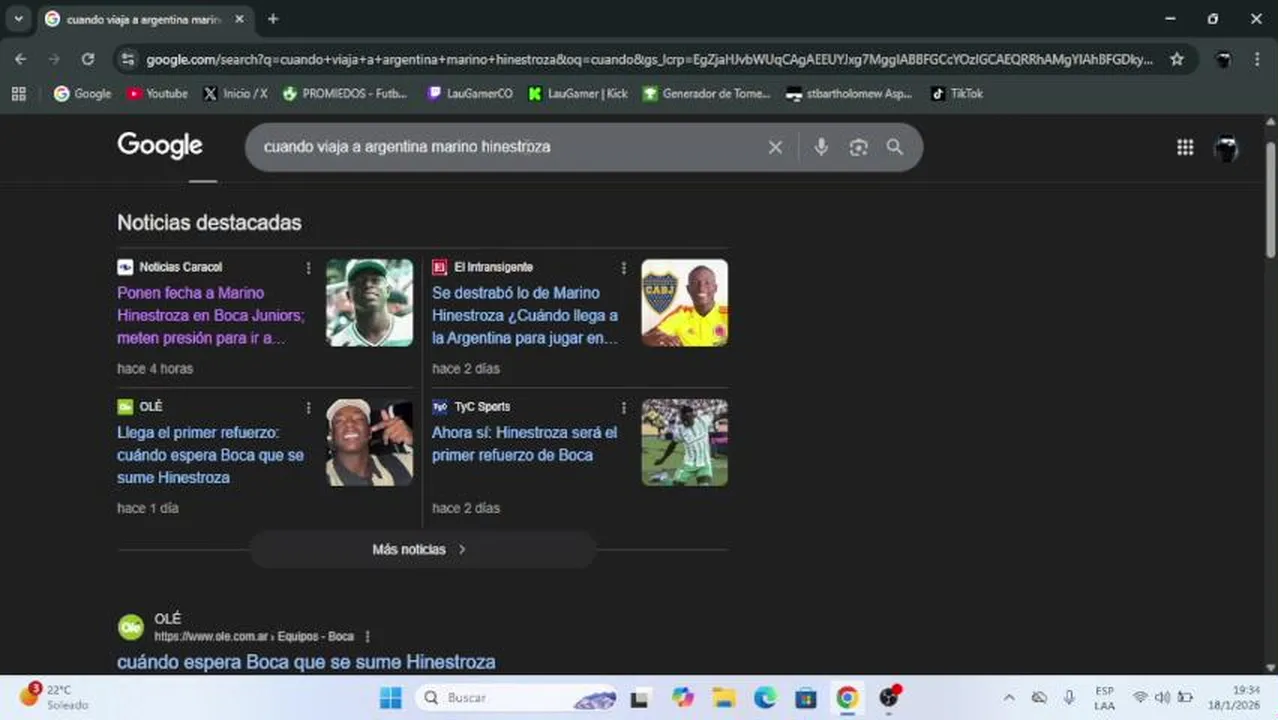
Task: Click thumbnail of Noticias Caracol article
Action: click(369, 303)
